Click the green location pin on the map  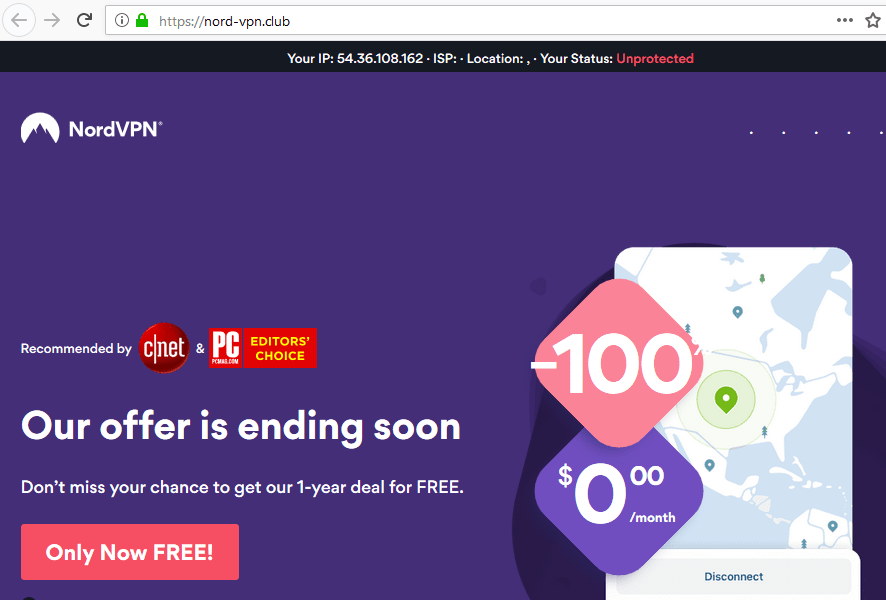point(726,399)
